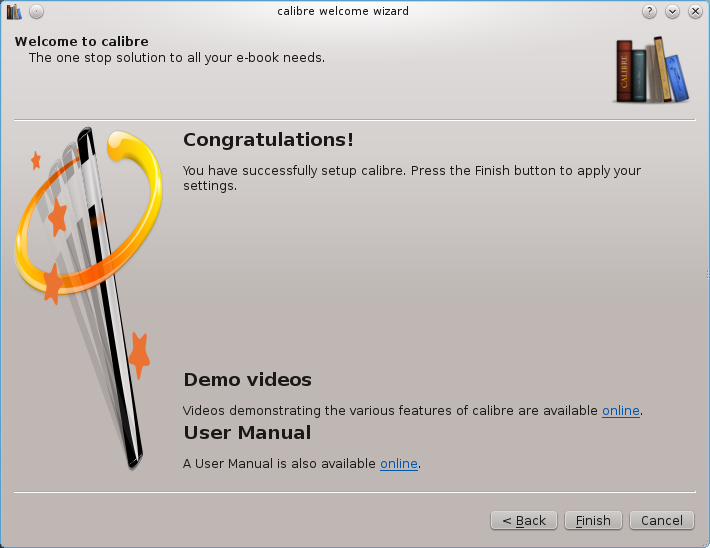Click the Finish button to apply settings
The width and height of the screenshot is (710, 548).
(593, 520)
